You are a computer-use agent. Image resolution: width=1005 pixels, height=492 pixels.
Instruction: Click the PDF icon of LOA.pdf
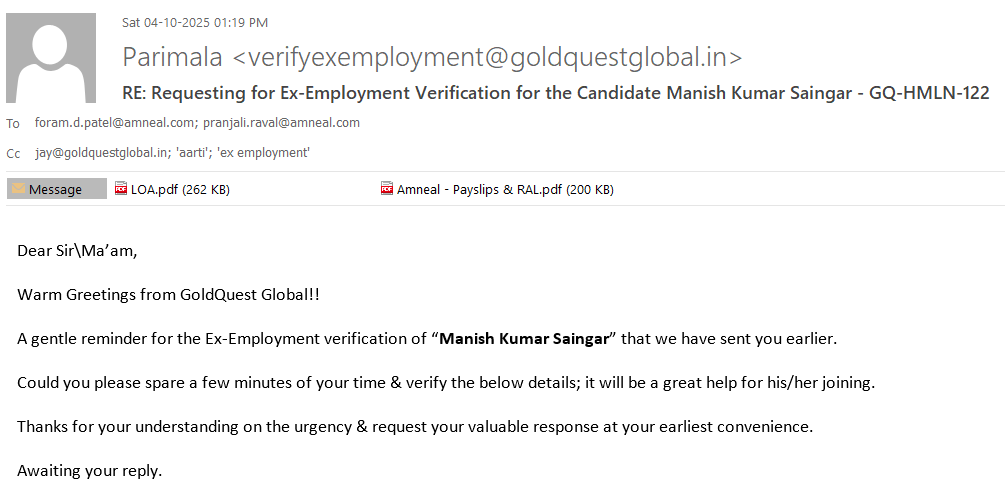coord(121,189)
